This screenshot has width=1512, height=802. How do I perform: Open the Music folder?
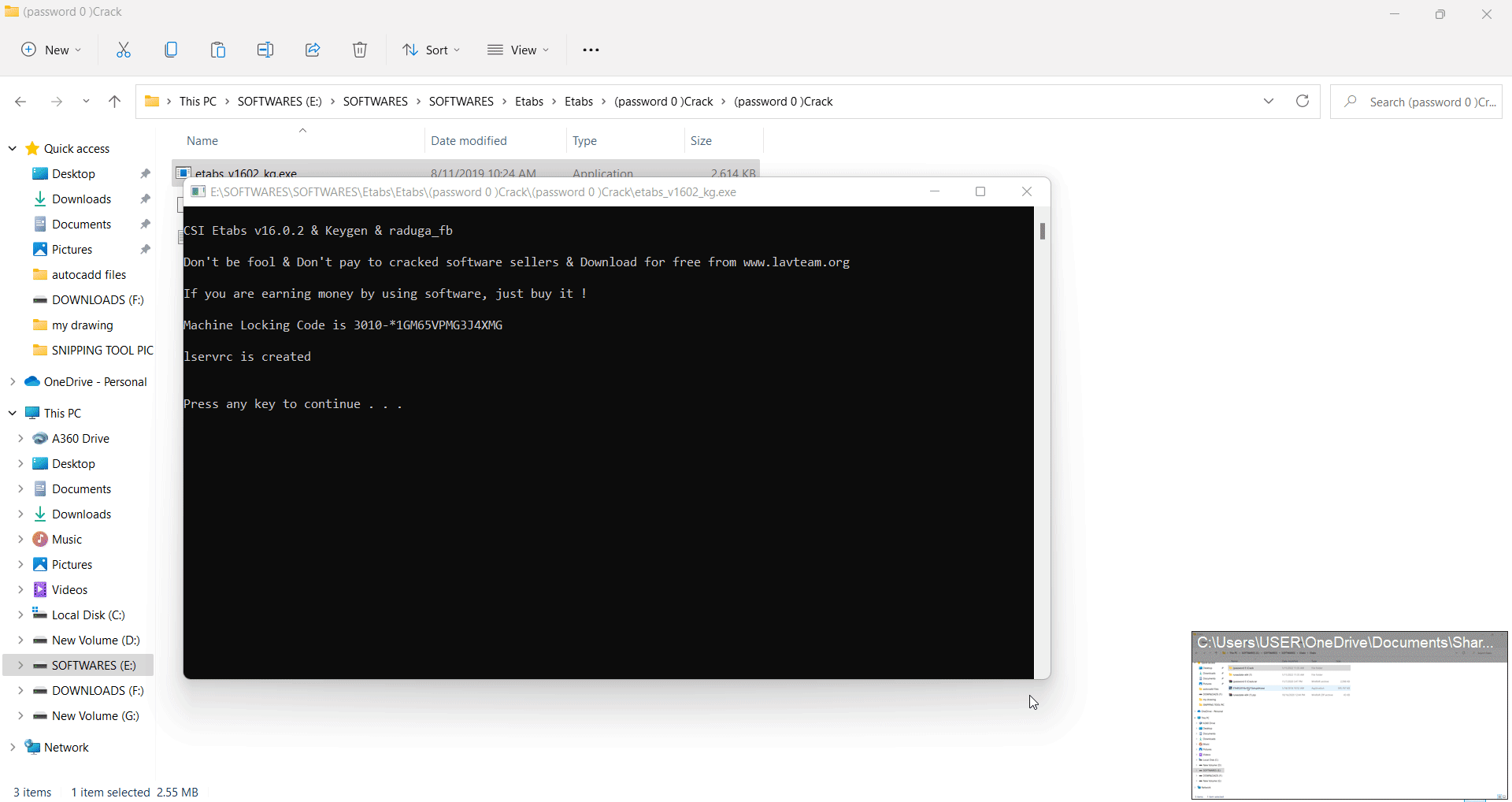tap(66, 540)
